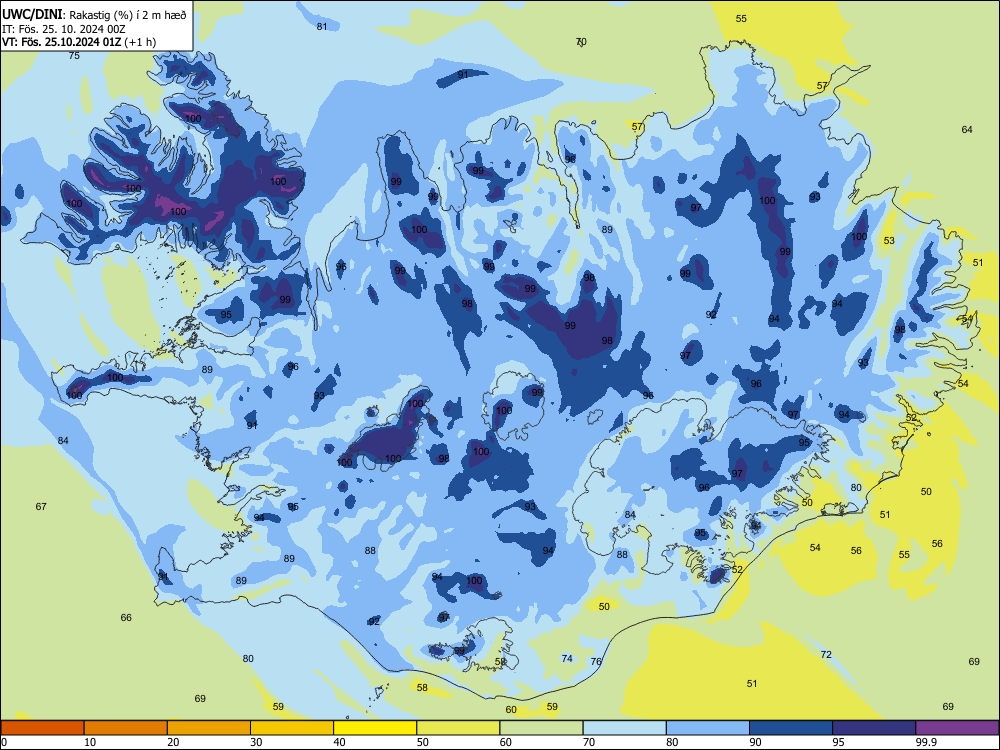
Task: Select the map value '75' below title box
Action: coord(74,55)
